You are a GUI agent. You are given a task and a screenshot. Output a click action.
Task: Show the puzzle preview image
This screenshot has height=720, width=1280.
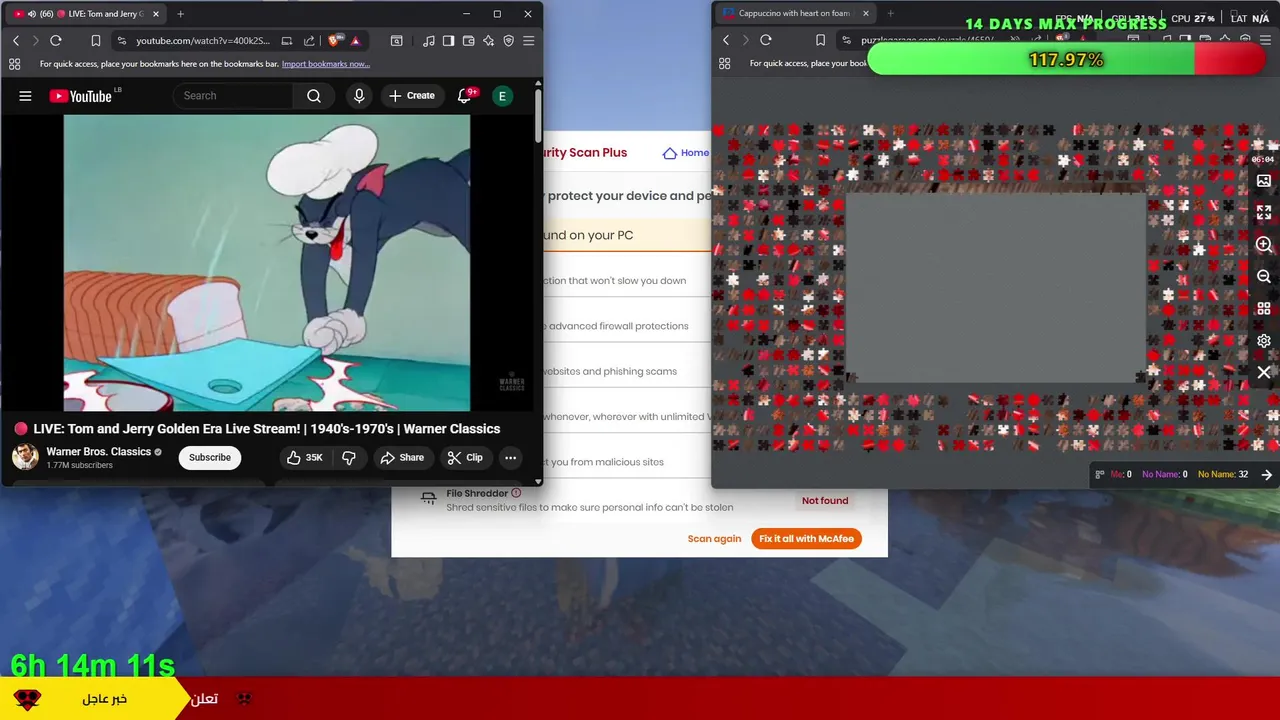click(1264, 181)
